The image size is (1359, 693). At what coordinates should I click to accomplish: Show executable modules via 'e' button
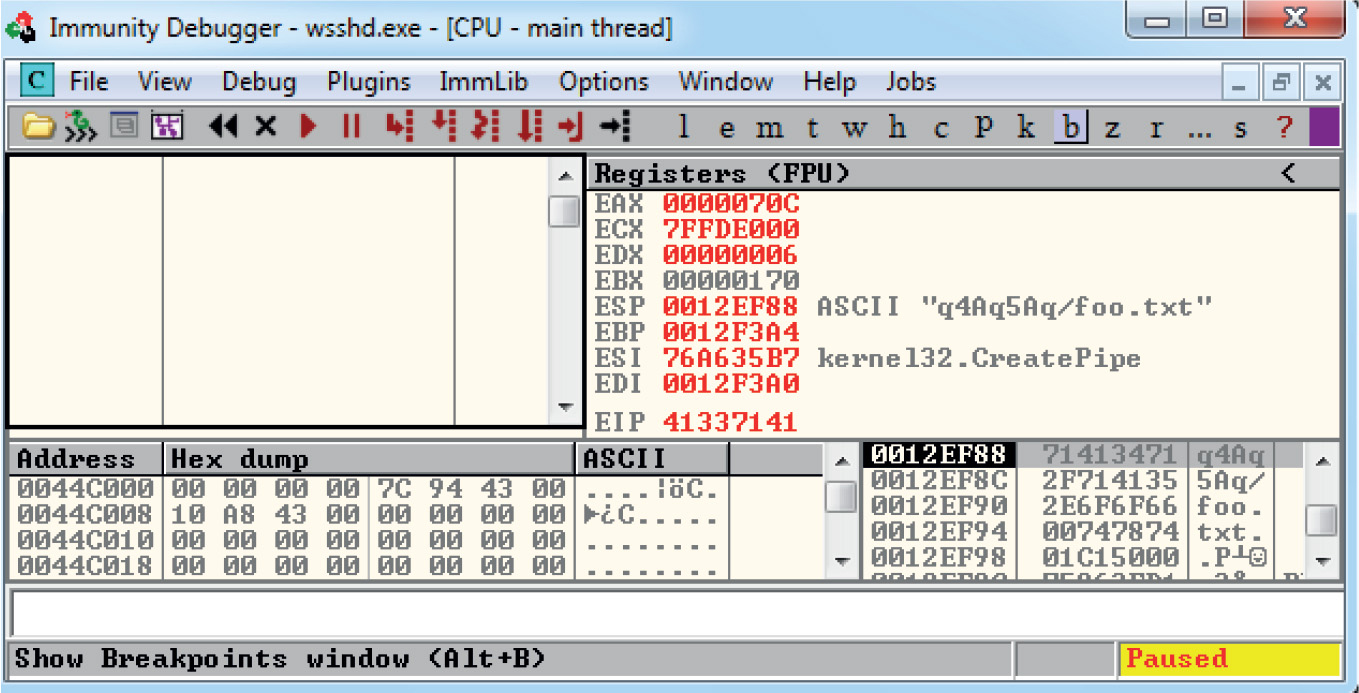pyautogui.click(x=726, y=127)
